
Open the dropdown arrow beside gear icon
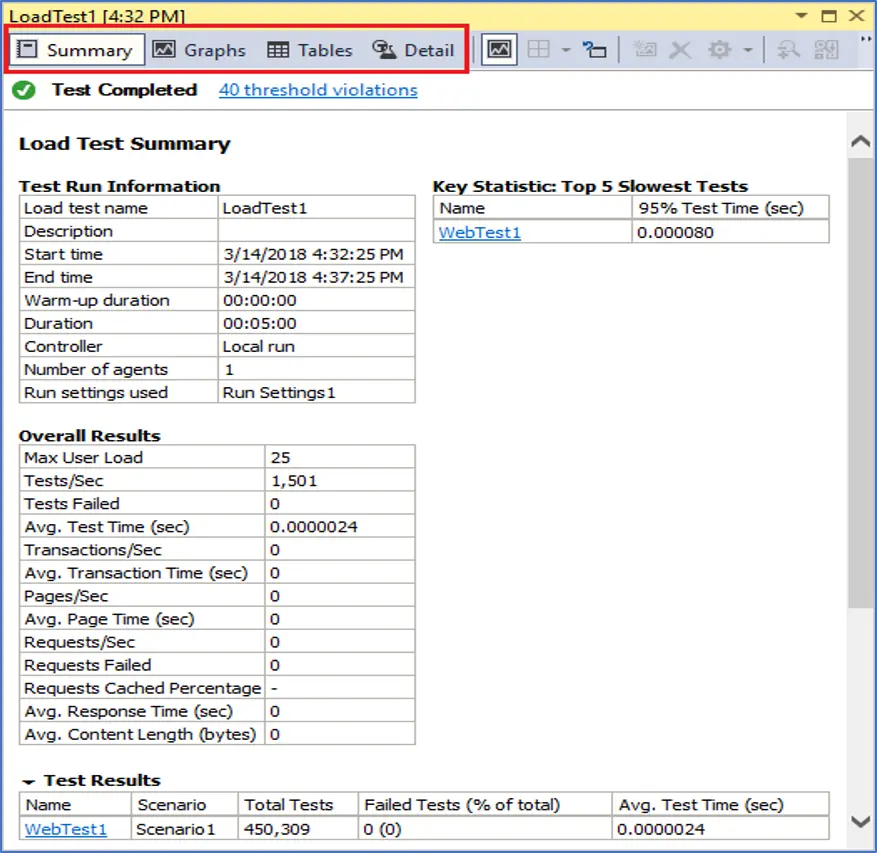coord(747,50)
